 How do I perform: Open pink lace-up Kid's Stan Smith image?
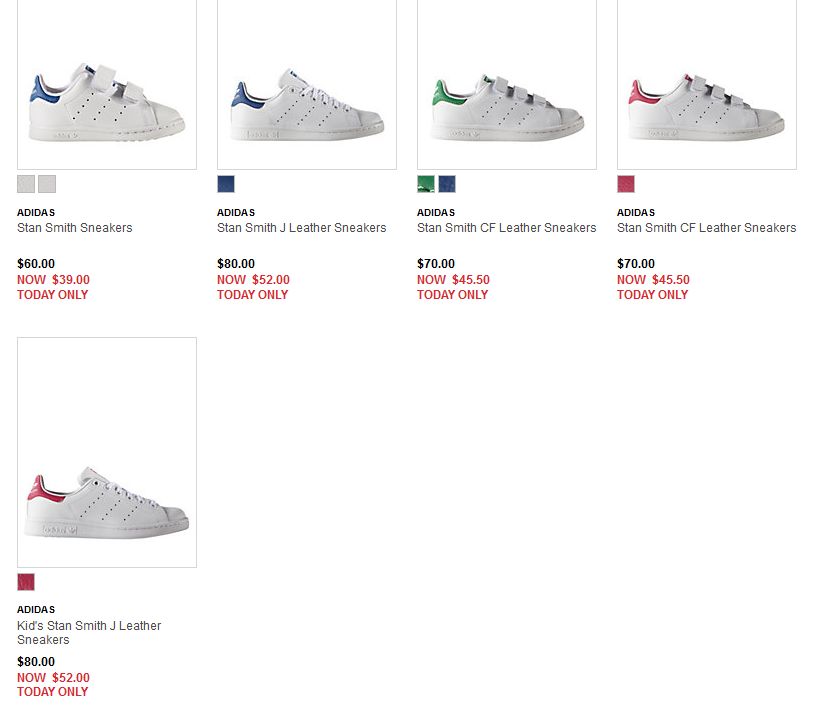[x=107, y=453]
